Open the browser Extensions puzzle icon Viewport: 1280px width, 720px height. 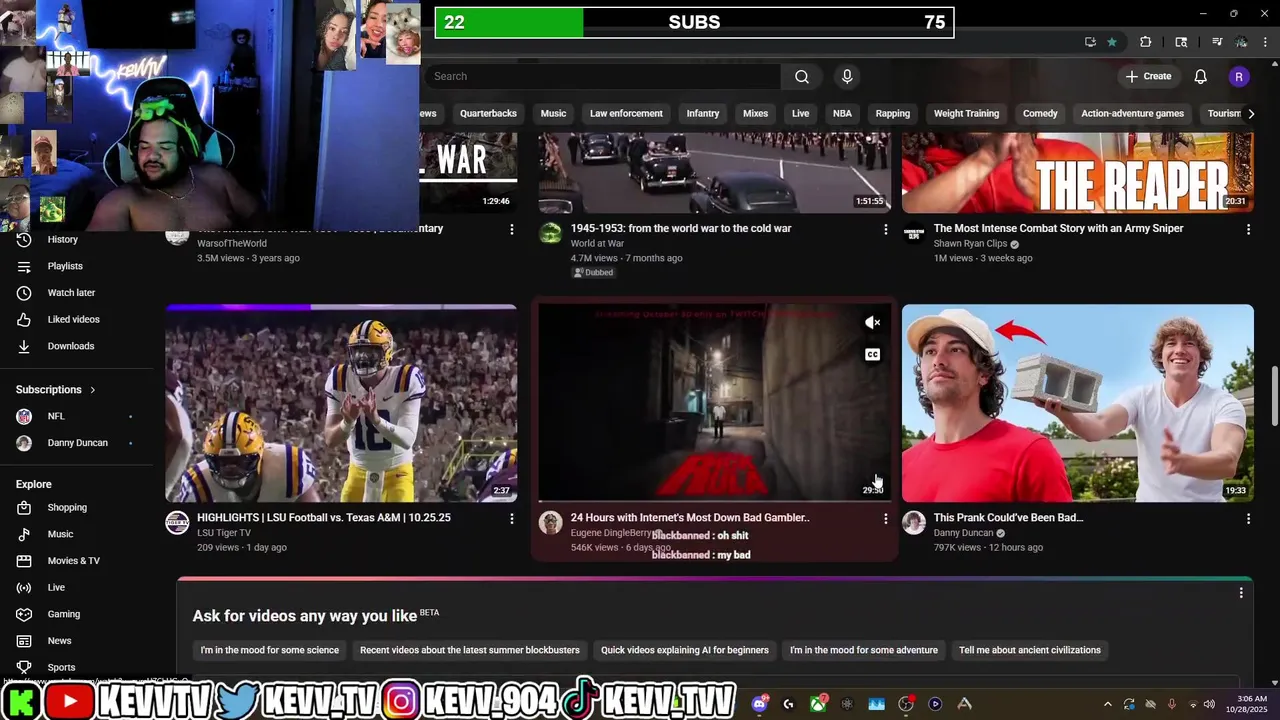click(x=1146, y=42)
